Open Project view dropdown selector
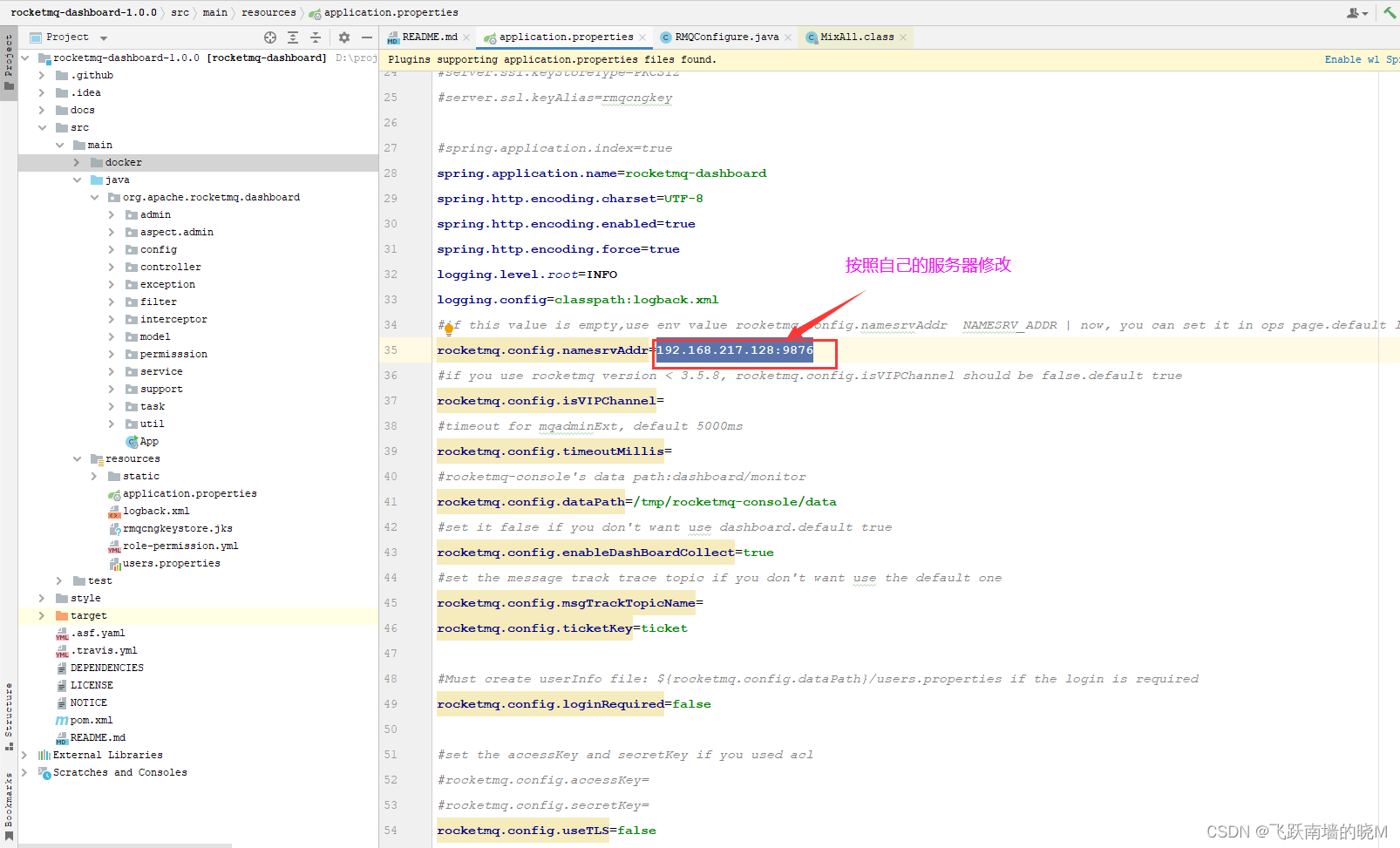Screen dimensions: 1400x848 point(69,37)
